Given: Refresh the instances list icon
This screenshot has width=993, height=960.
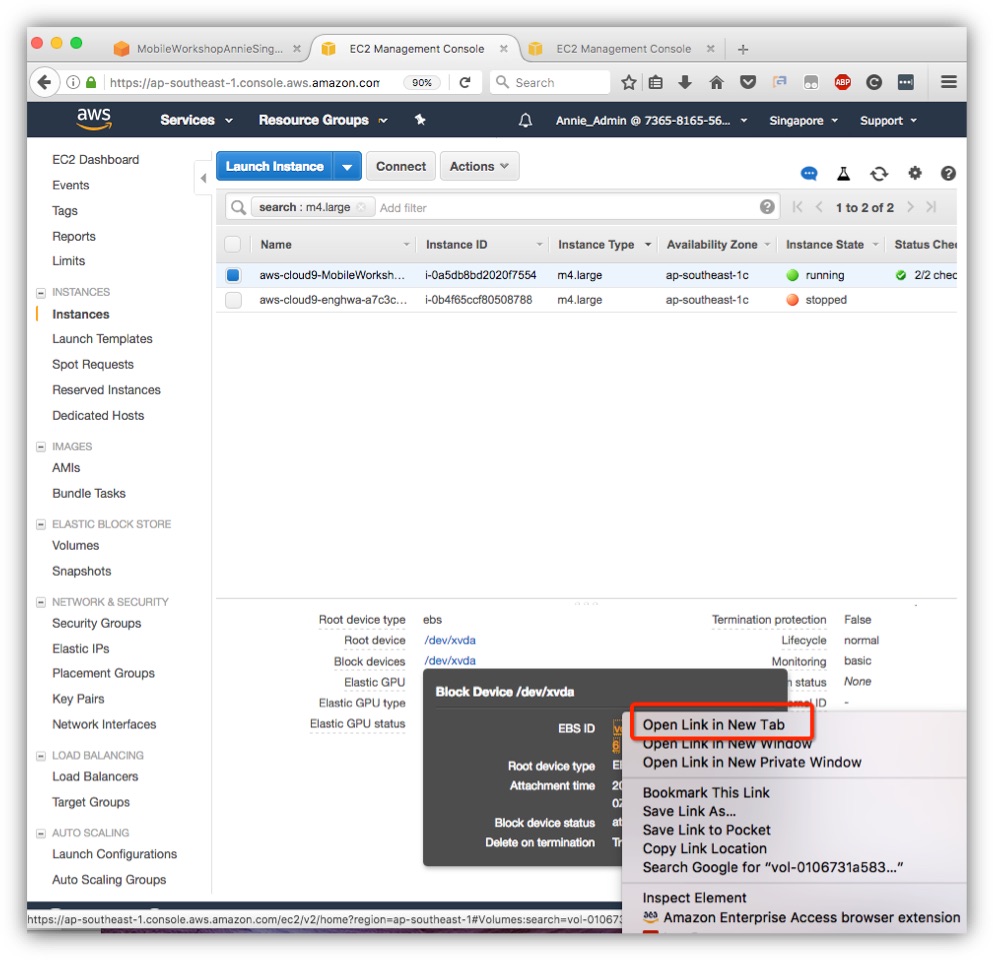Looking at the screenshot, I should tap(878, 173).
